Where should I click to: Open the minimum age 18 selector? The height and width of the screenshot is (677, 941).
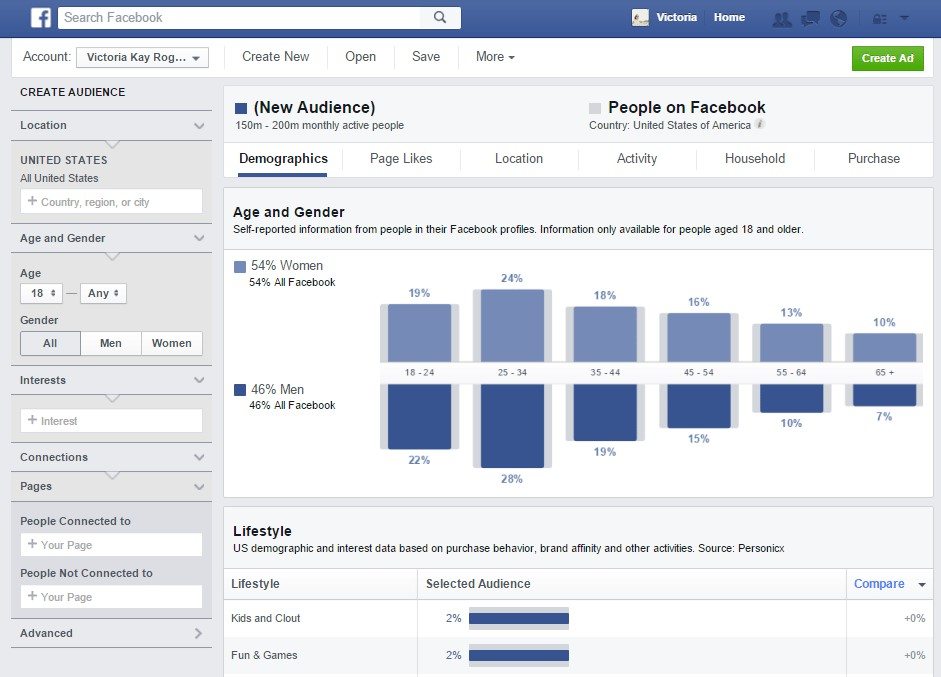click(41, 293)
